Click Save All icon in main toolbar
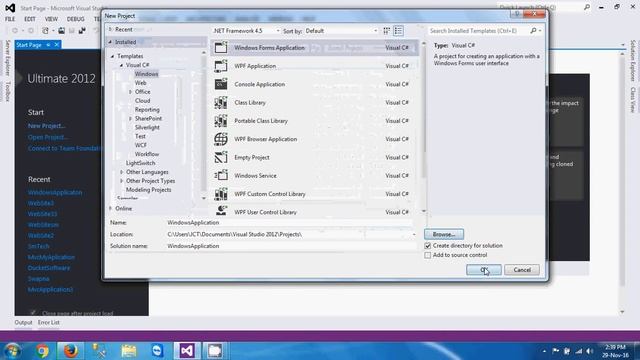This screenshot has width=640, height=360. click(x=82, y=31)
